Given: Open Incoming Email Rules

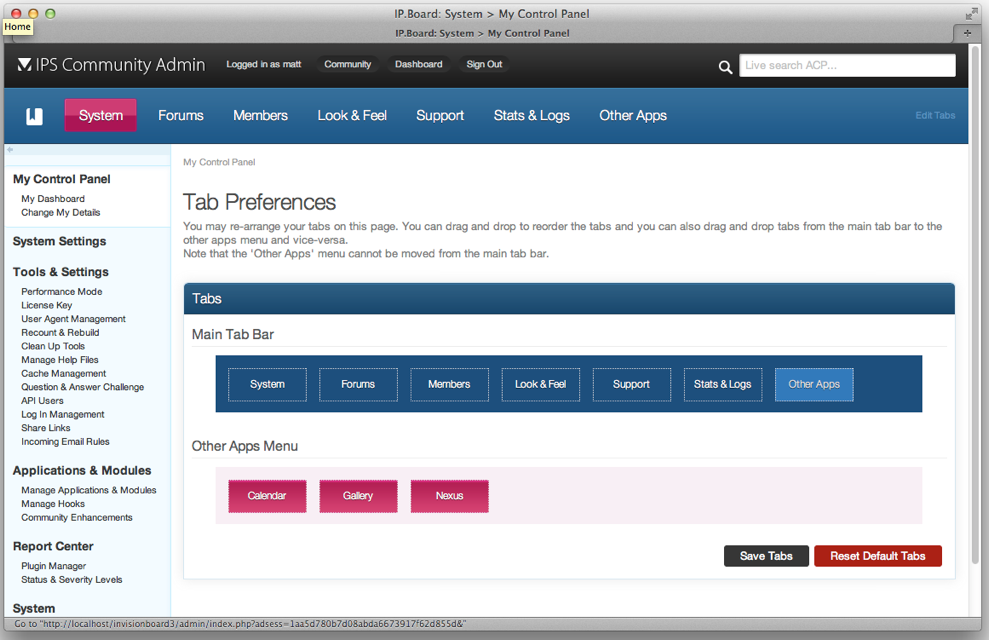Looking at the screenshot, I should point(66,442).
